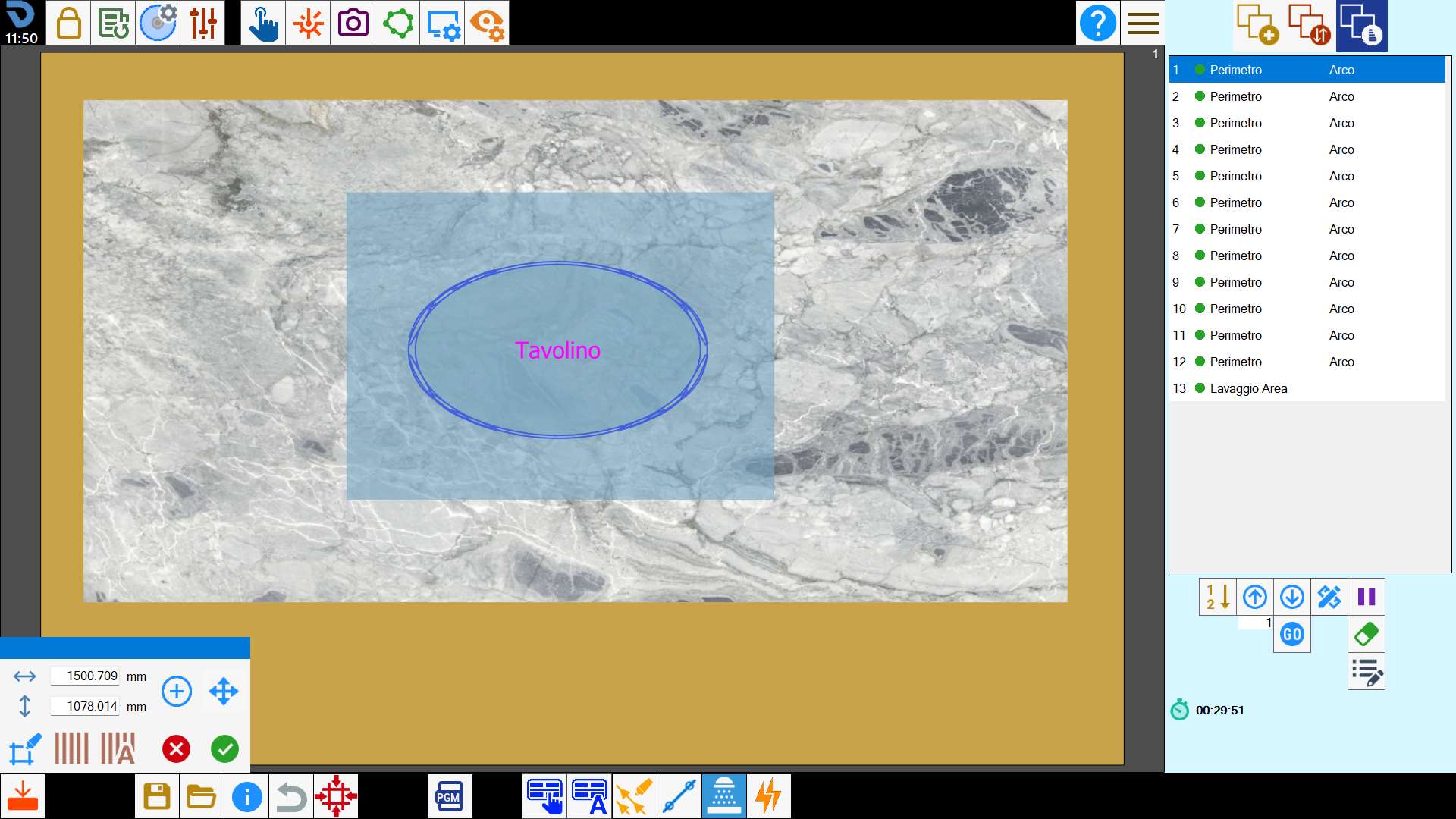Viewport: 1456px width, 819px height.
Task: Select Perimetro Arco row 5
Action: (x=1307, y=176)
